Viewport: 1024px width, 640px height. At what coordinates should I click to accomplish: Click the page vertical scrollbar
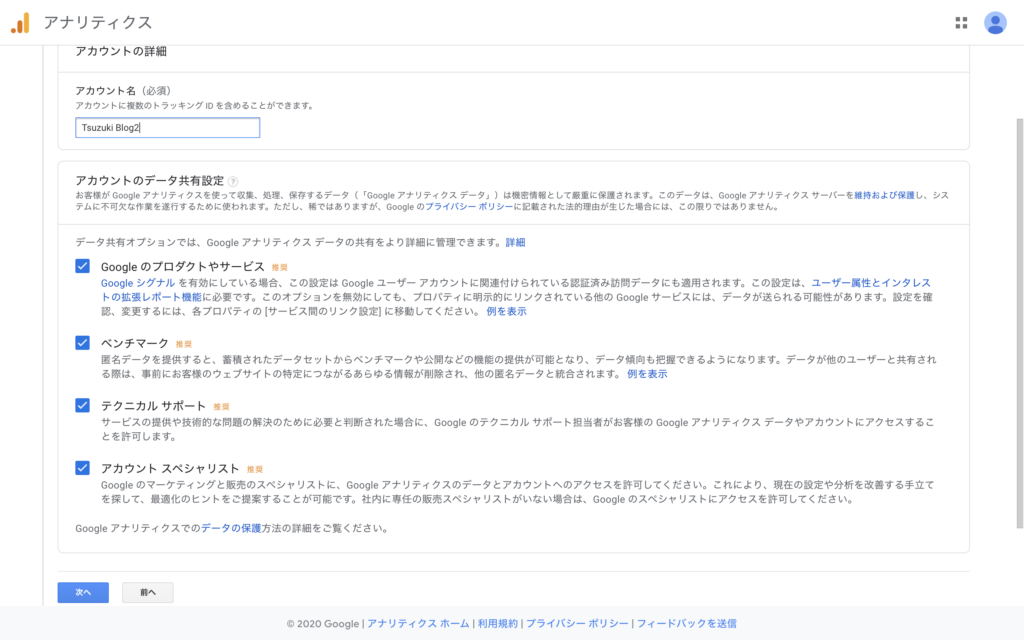(1019, 323)
